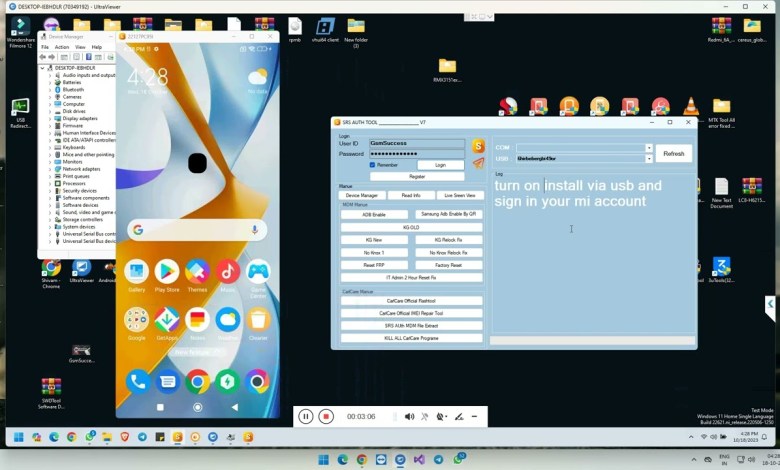Screen dimensions: 780x470
Task: Expand the Batteries tree node
Action: [50, 83]
